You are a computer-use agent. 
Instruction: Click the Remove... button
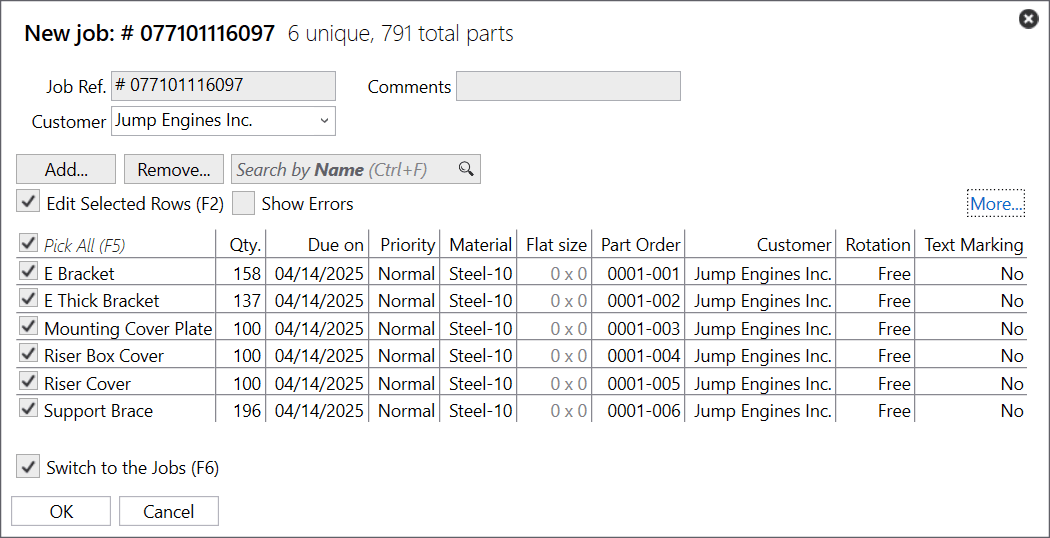[x=174, y=170]
